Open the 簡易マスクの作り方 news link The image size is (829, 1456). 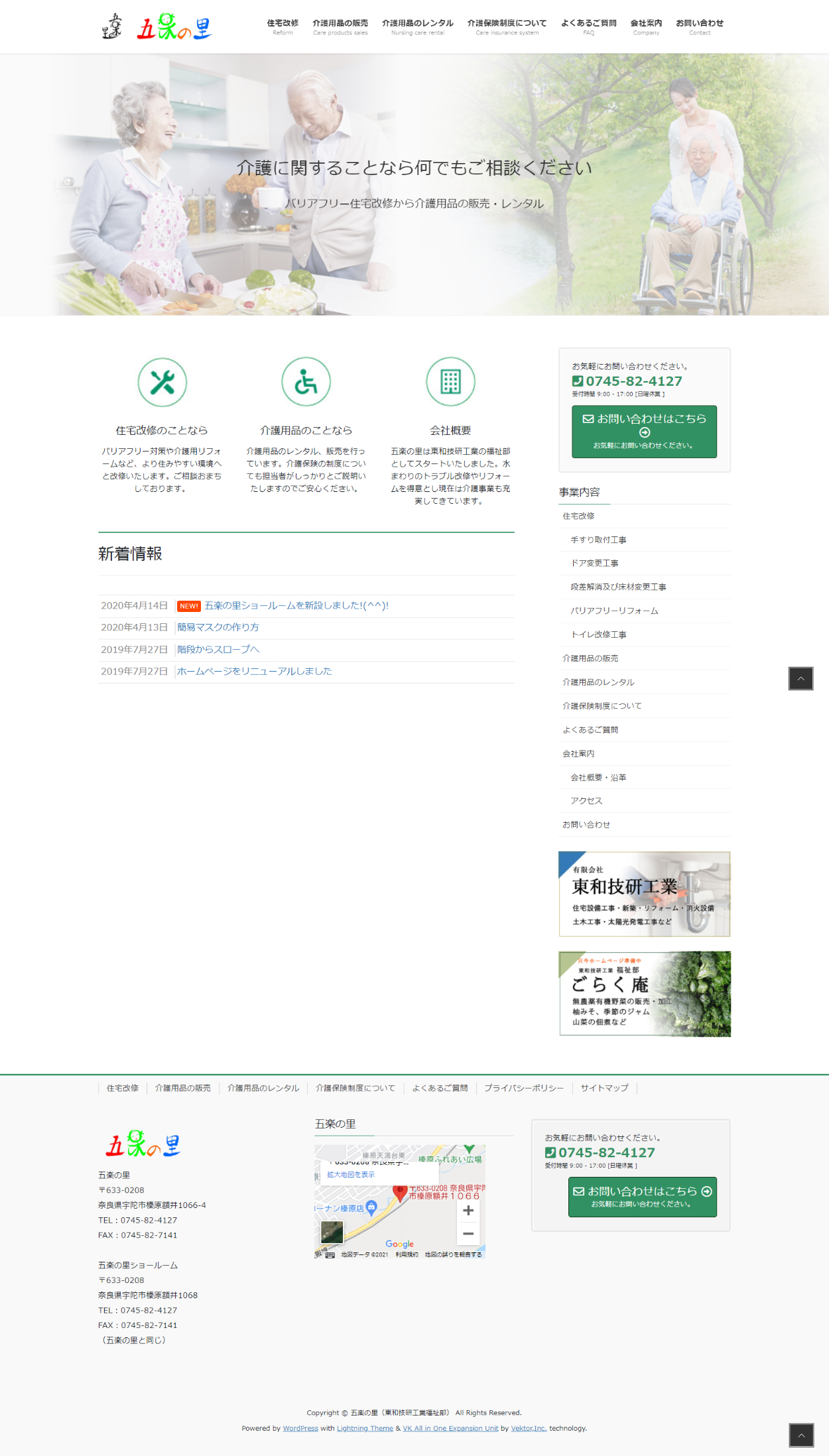(218, 627)
